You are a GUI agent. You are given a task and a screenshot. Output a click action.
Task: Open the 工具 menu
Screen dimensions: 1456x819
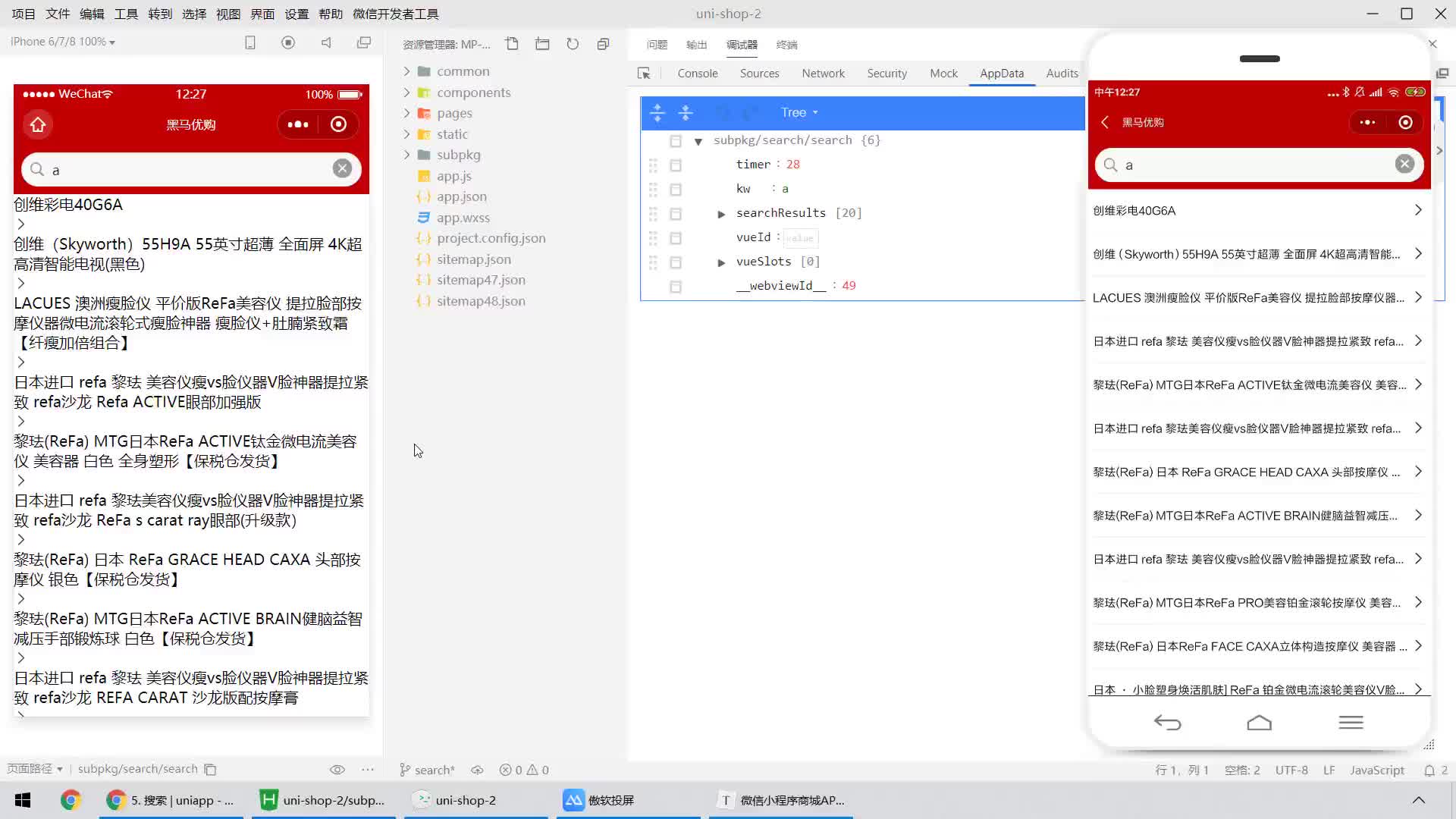click(126, 14)
